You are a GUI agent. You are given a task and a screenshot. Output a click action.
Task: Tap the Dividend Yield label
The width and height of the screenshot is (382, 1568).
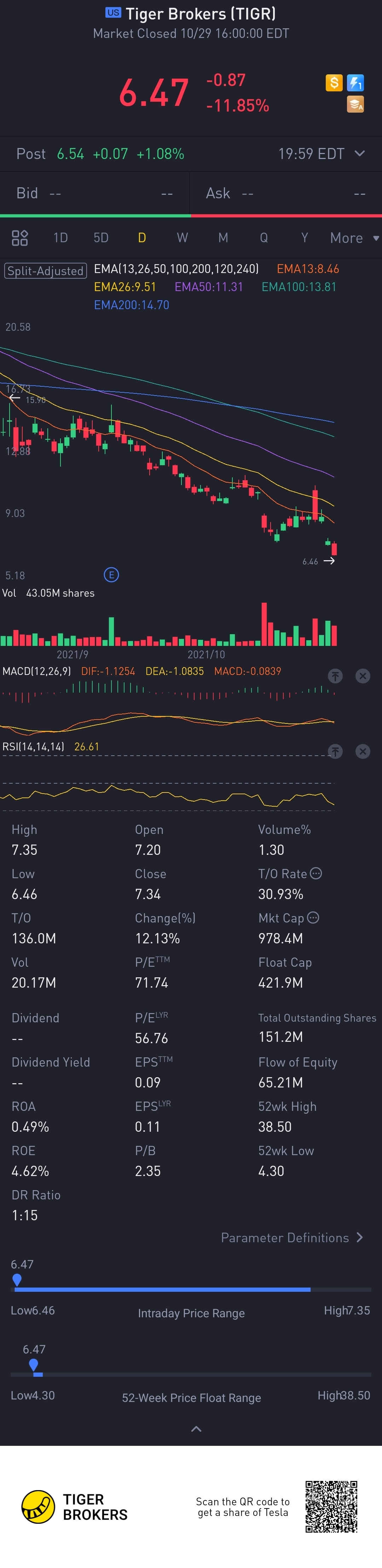click(51, 1062)
